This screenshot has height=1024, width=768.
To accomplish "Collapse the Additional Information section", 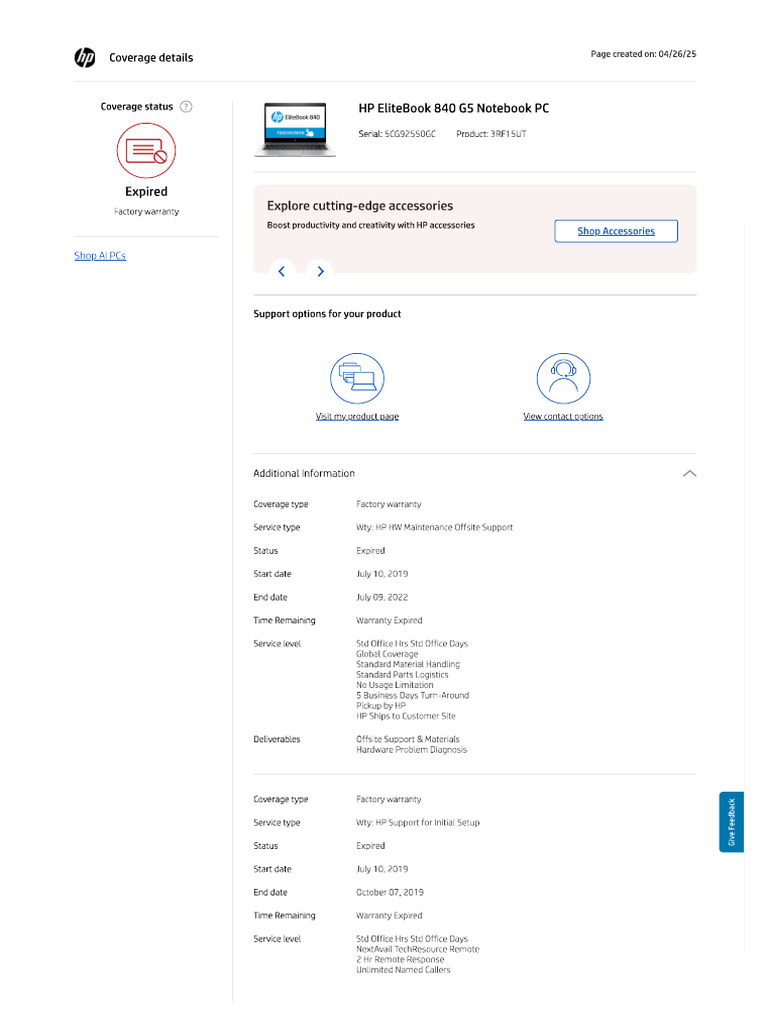I will 689,473.
